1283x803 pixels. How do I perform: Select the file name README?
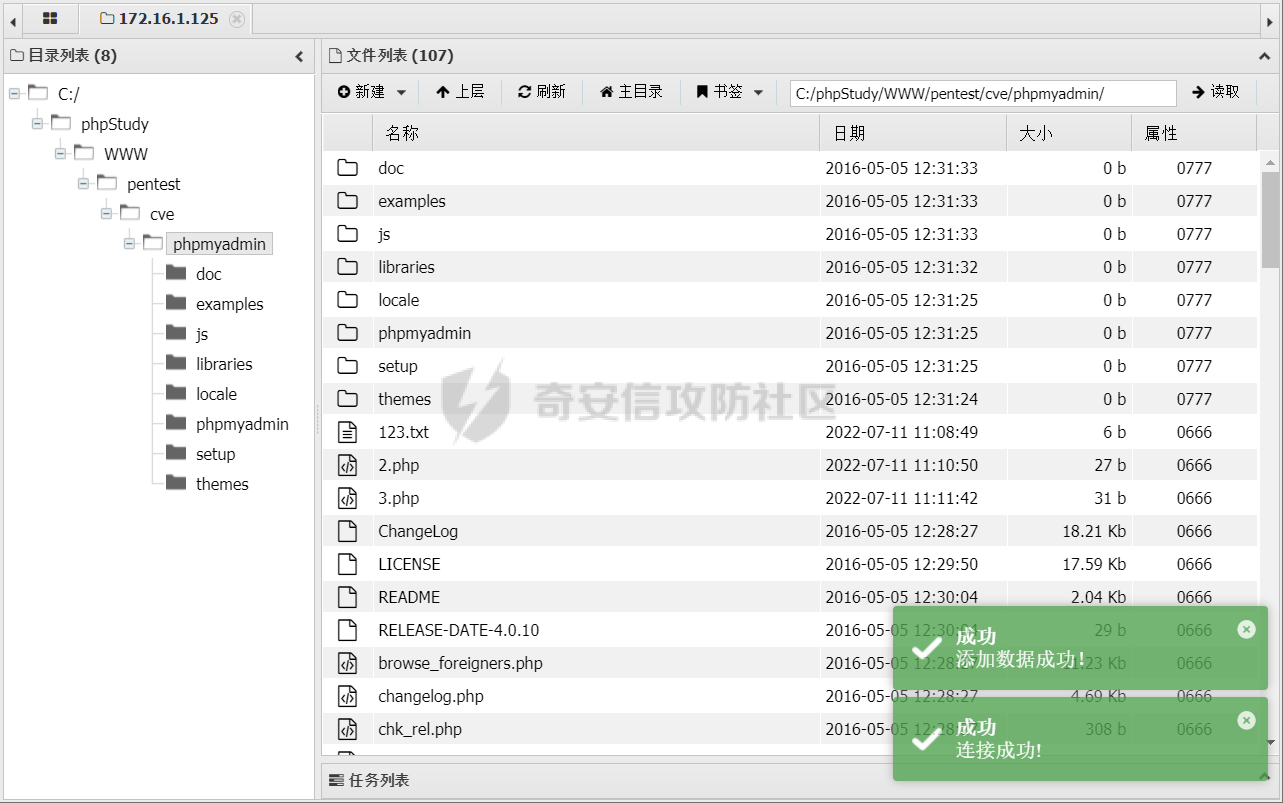click(x=409, y=597)
